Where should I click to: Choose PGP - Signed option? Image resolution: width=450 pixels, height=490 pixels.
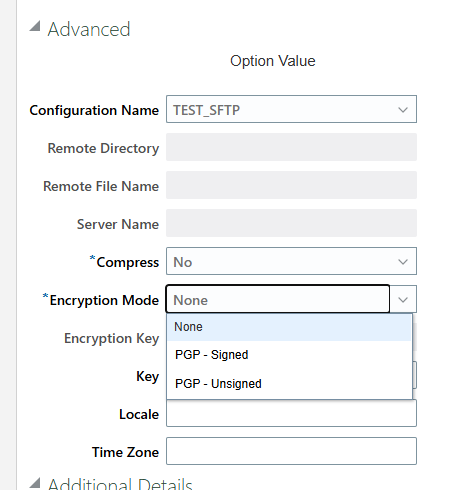[289, 355]
